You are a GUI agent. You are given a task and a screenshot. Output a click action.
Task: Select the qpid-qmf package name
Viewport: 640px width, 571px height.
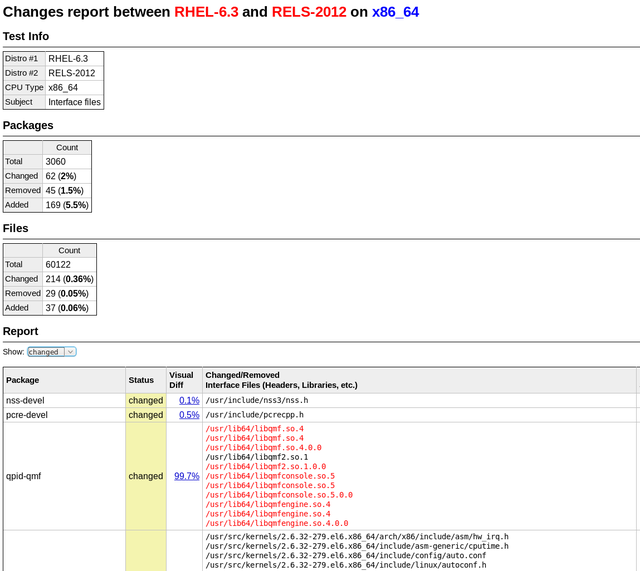[x=23, y=476]
